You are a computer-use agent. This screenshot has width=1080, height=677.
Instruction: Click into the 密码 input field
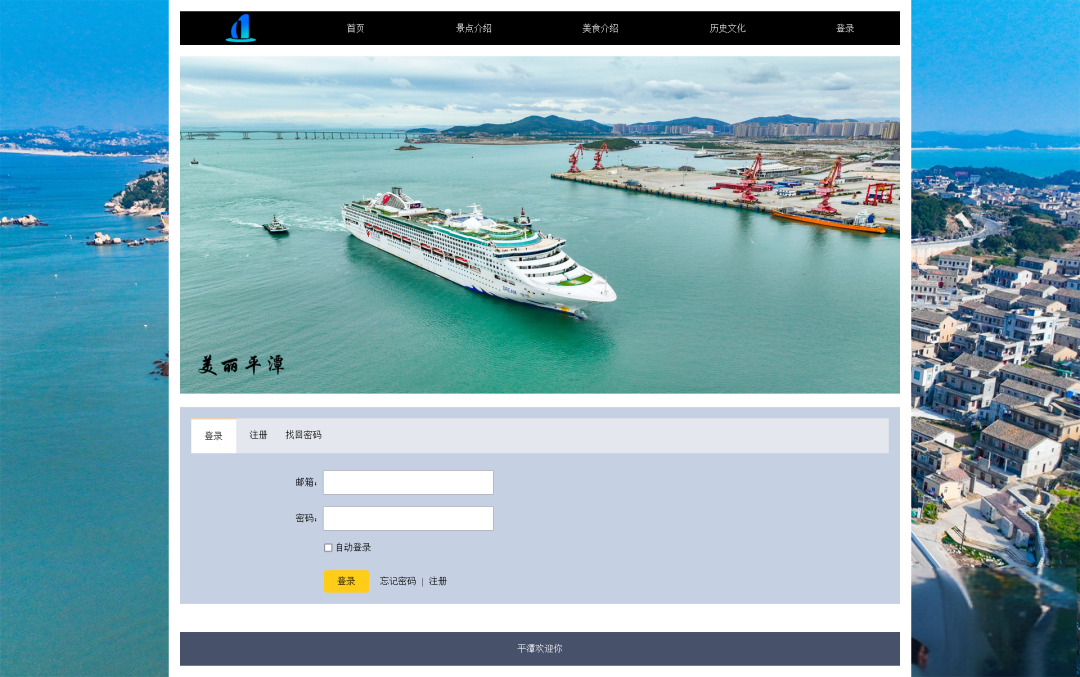coord(408,518)
